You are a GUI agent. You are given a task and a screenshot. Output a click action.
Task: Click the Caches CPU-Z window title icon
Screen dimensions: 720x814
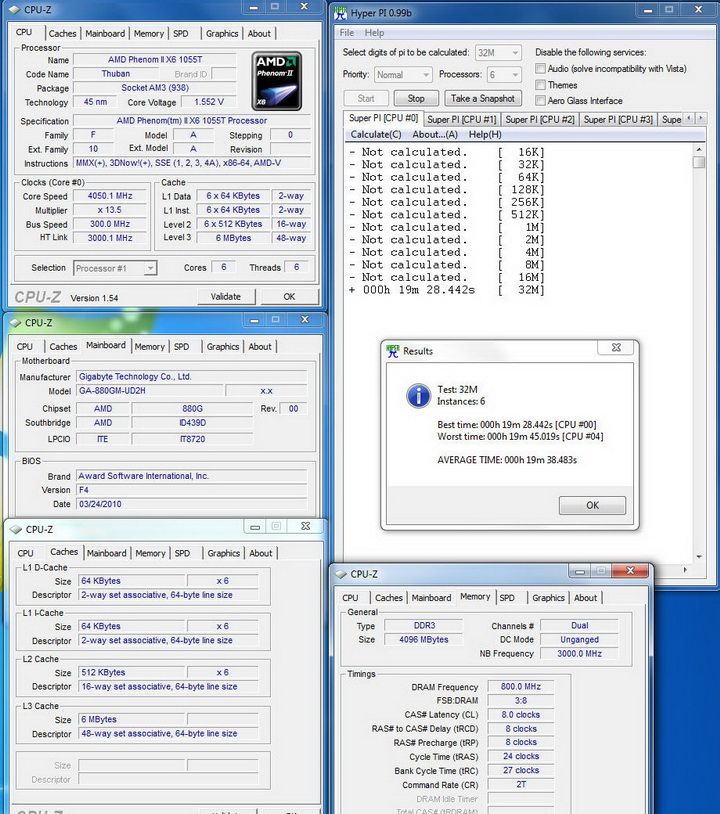coord(17,530)
